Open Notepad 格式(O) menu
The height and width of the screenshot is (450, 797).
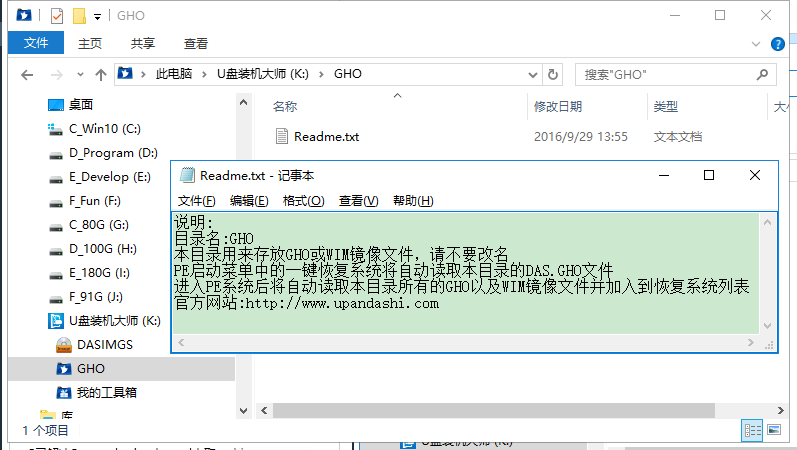[303, 201]
